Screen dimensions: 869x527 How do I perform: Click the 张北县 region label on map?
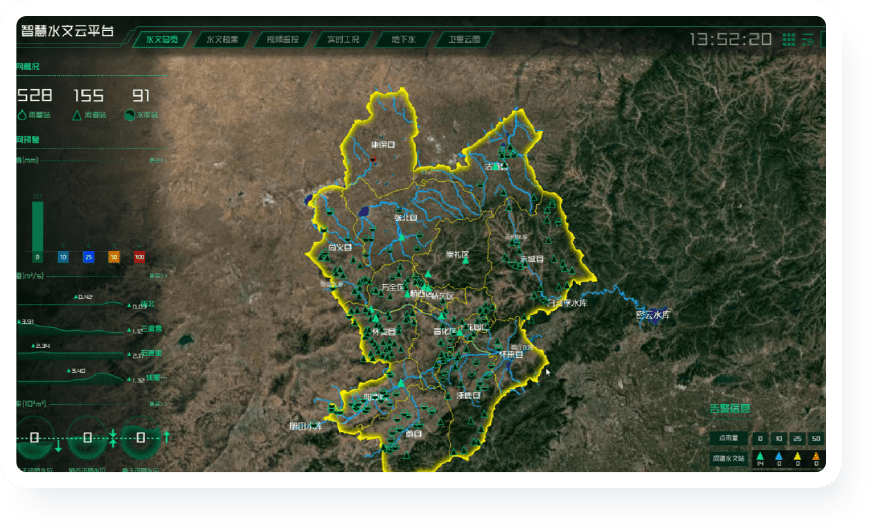pos(406,218)
